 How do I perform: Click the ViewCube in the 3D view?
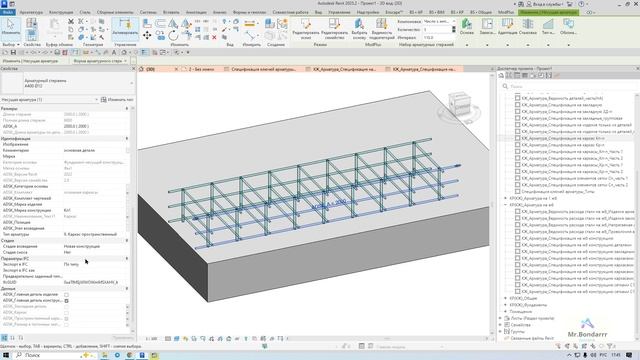[x=460, y=104]
